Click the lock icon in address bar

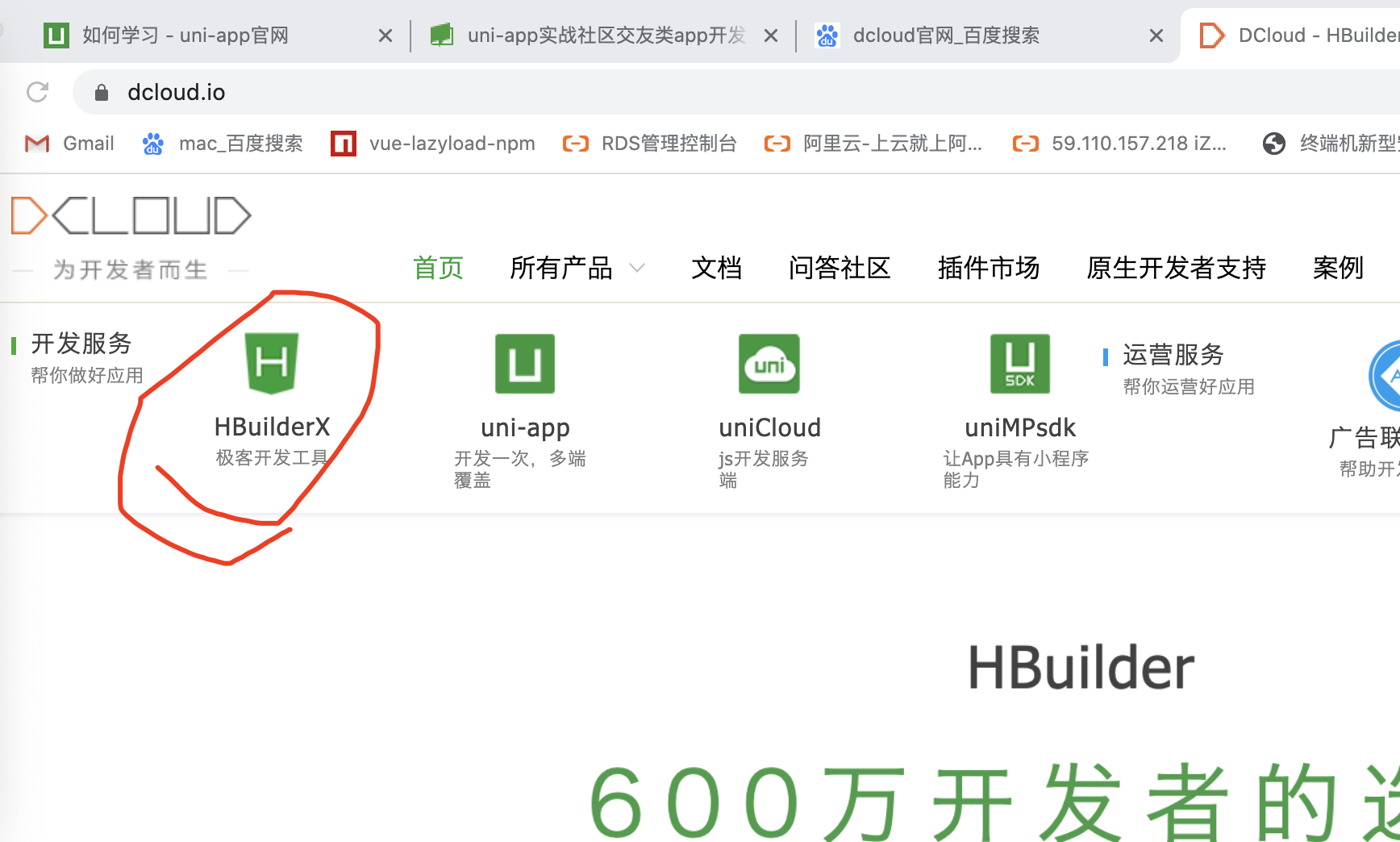[x=101, y=93]
